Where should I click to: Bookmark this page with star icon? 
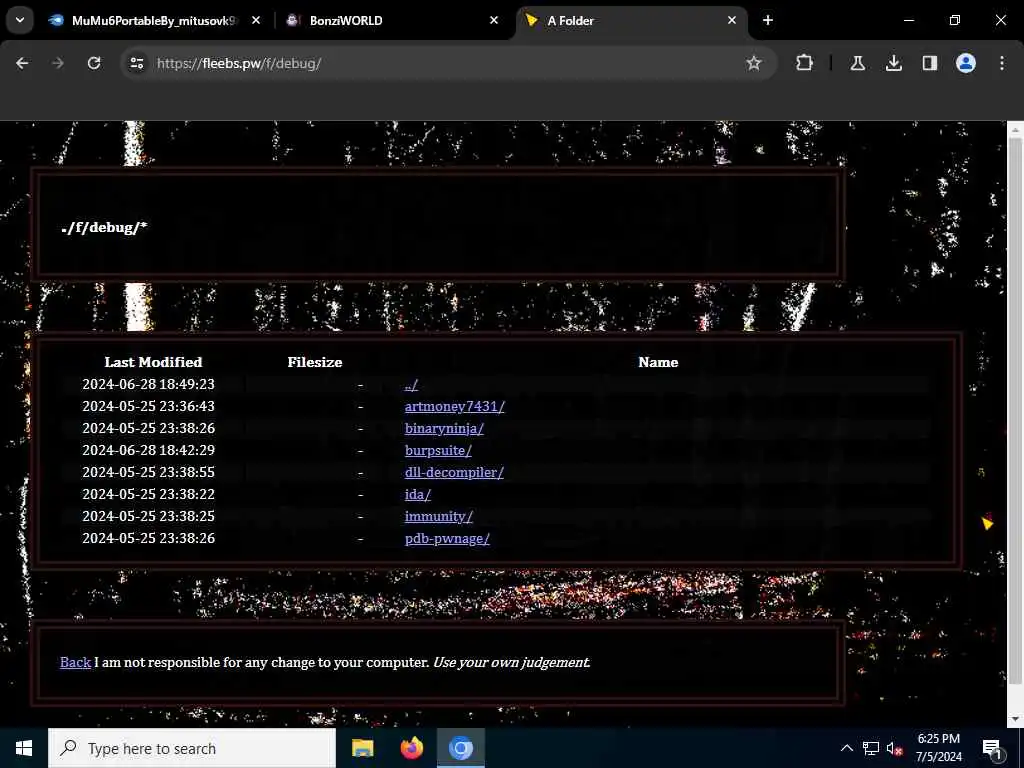pos(754,63)
